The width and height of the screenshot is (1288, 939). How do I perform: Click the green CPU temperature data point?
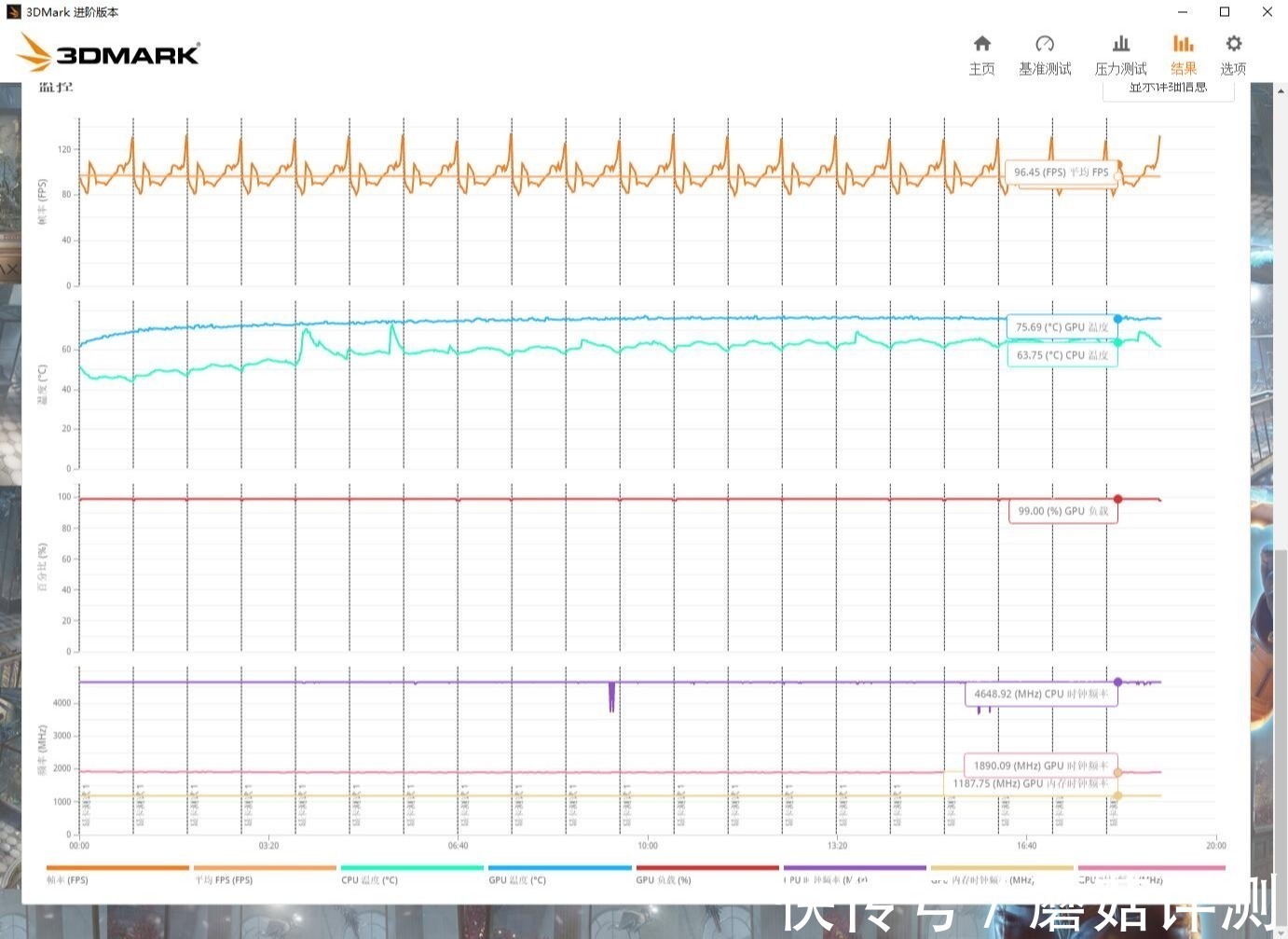(1117, 342)
